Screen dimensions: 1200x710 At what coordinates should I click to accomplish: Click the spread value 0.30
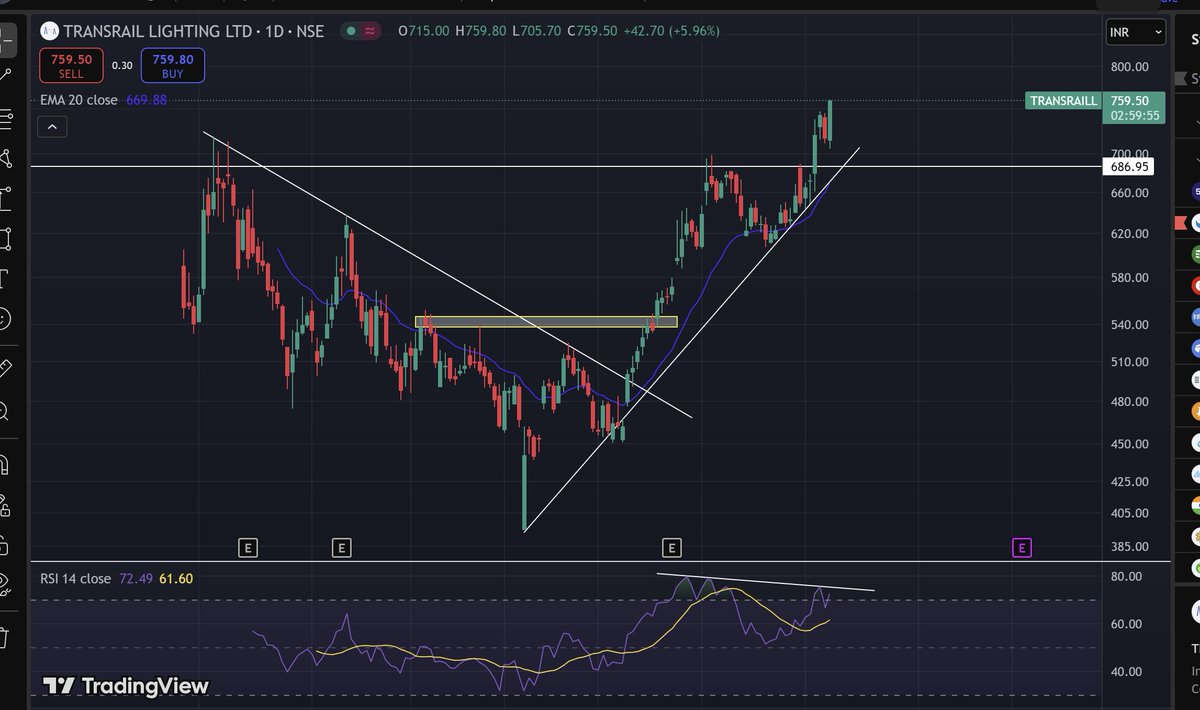122,66
